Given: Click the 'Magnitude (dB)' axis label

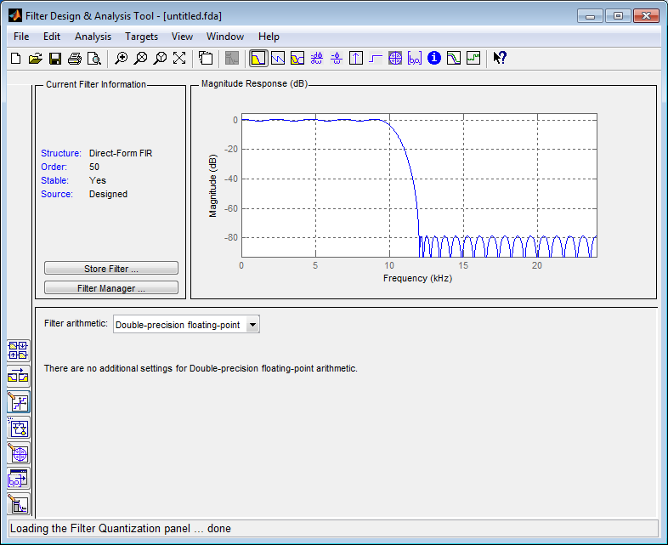Looking at the screenshot, I should [213, 186].
